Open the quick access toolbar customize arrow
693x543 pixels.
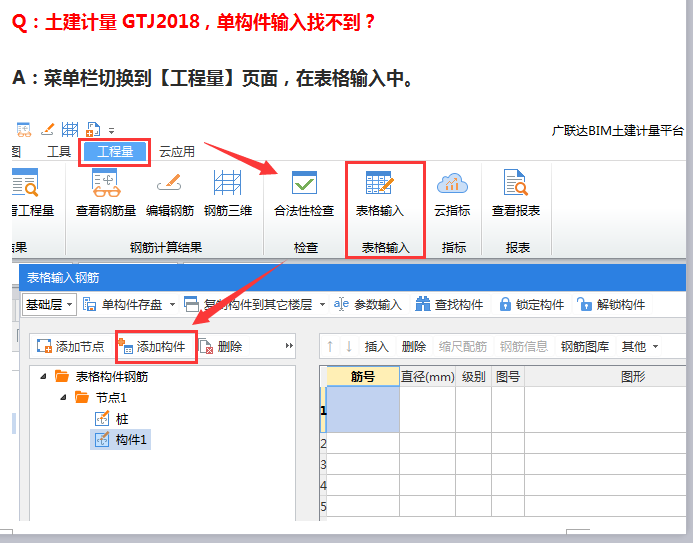tap(111, 131)
